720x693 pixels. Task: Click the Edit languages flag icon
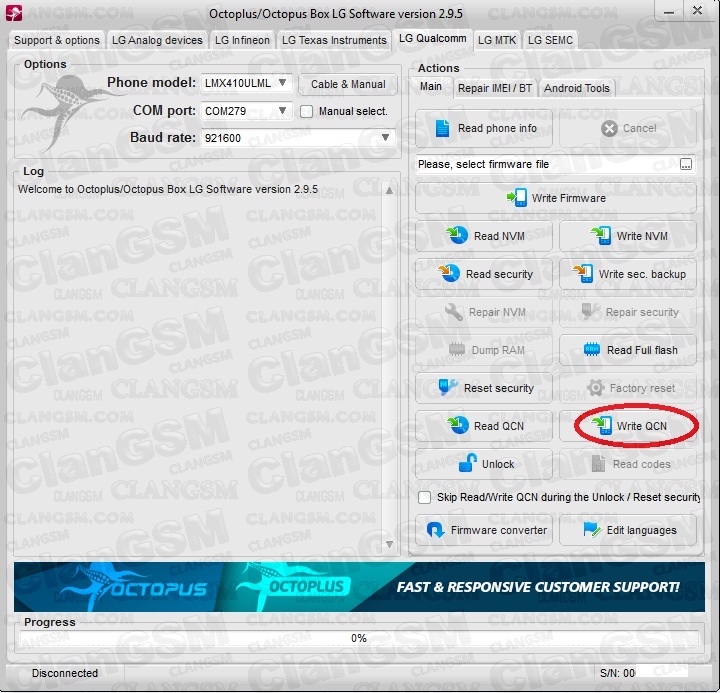(592, 530)
